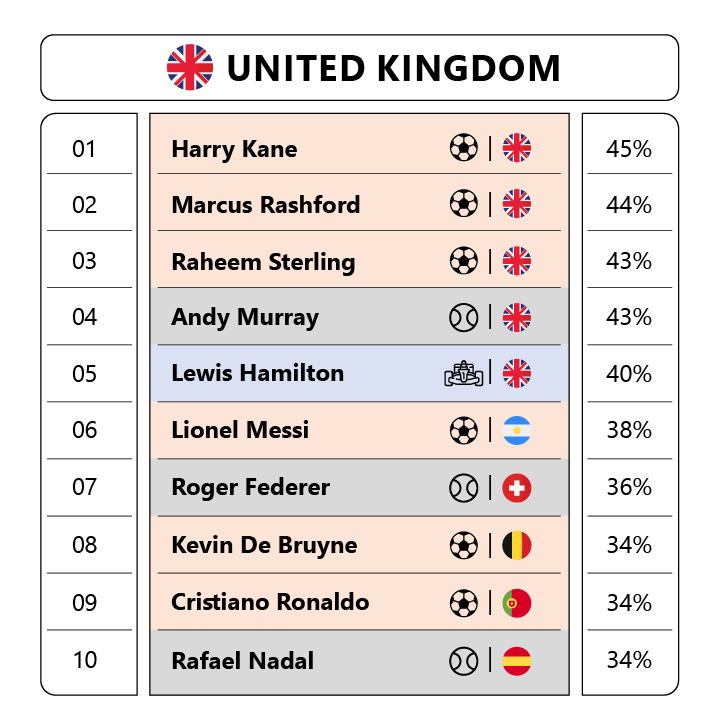Screen dimensions: 726x709
Task: Click rank number 10
Action: pos(85,660)
